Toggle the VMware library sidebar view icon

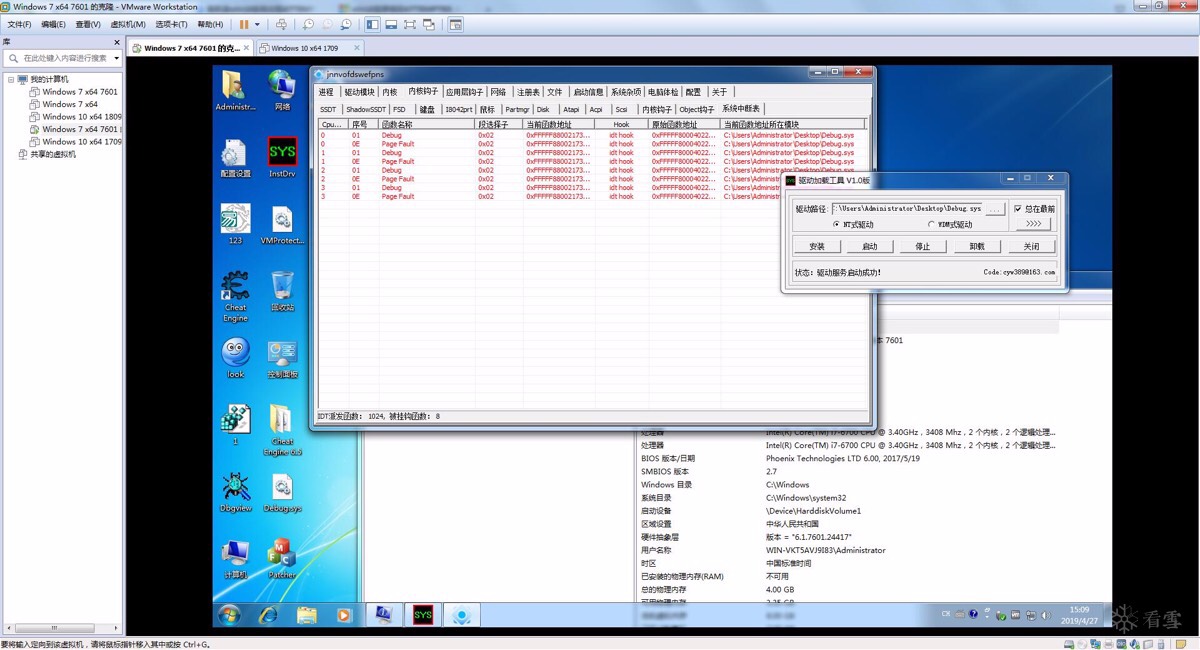372,24
